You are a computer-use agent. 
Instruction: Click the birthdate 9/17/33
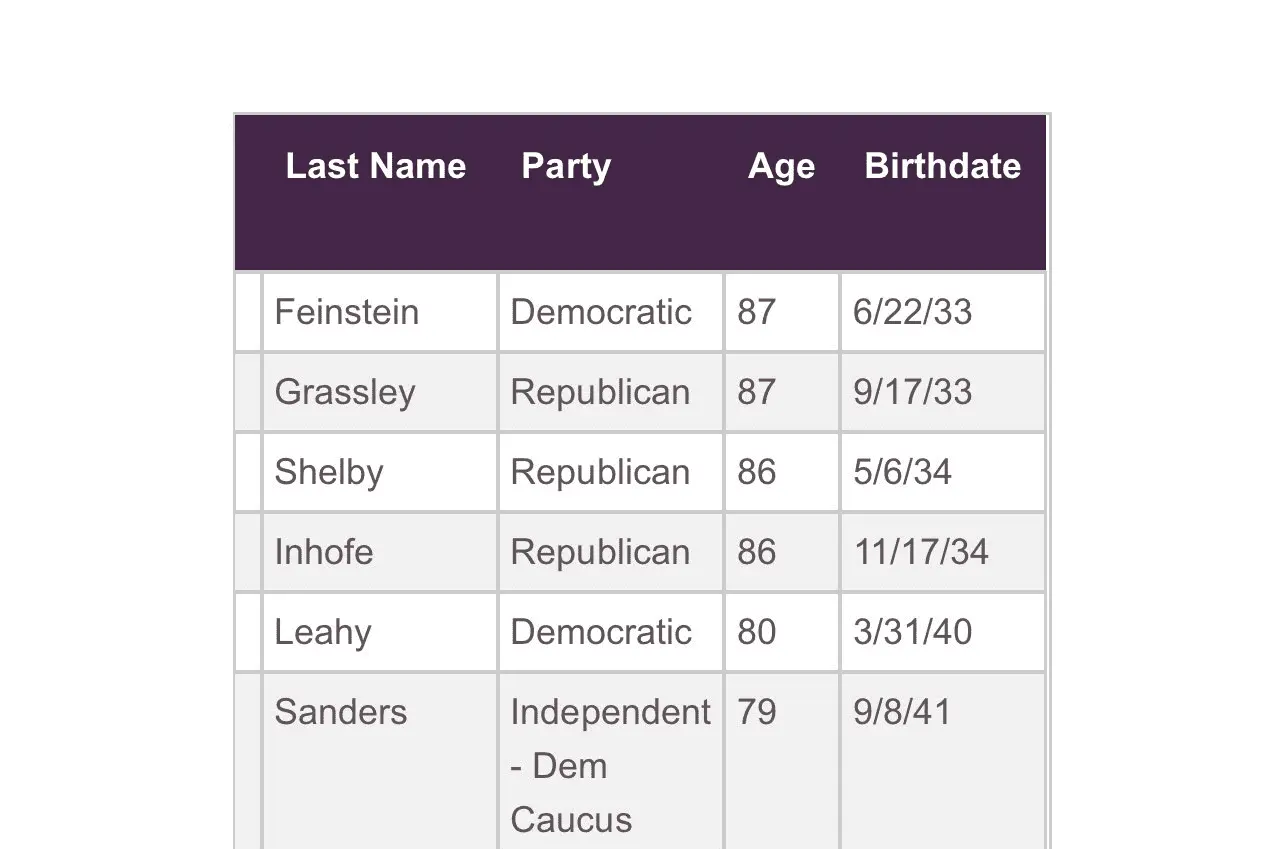(912, 392)
